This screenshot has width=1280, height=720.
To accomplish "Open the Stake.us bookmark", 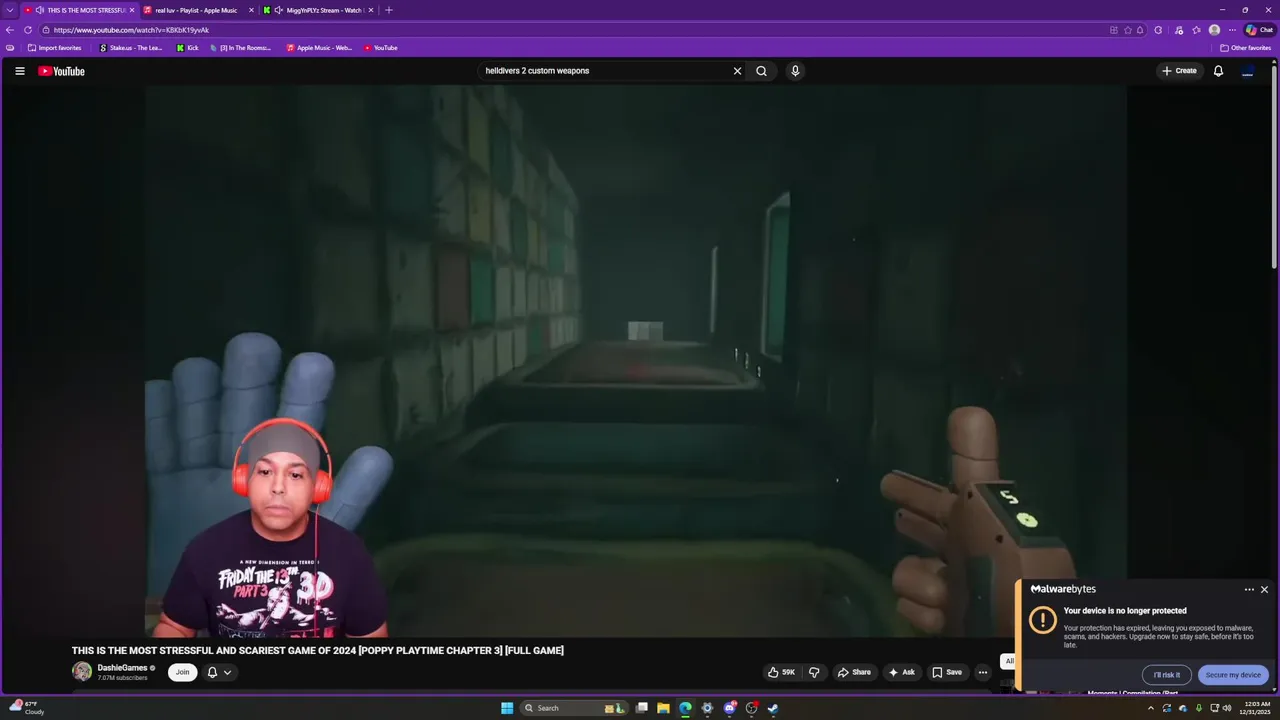I will tap(131, 48).
